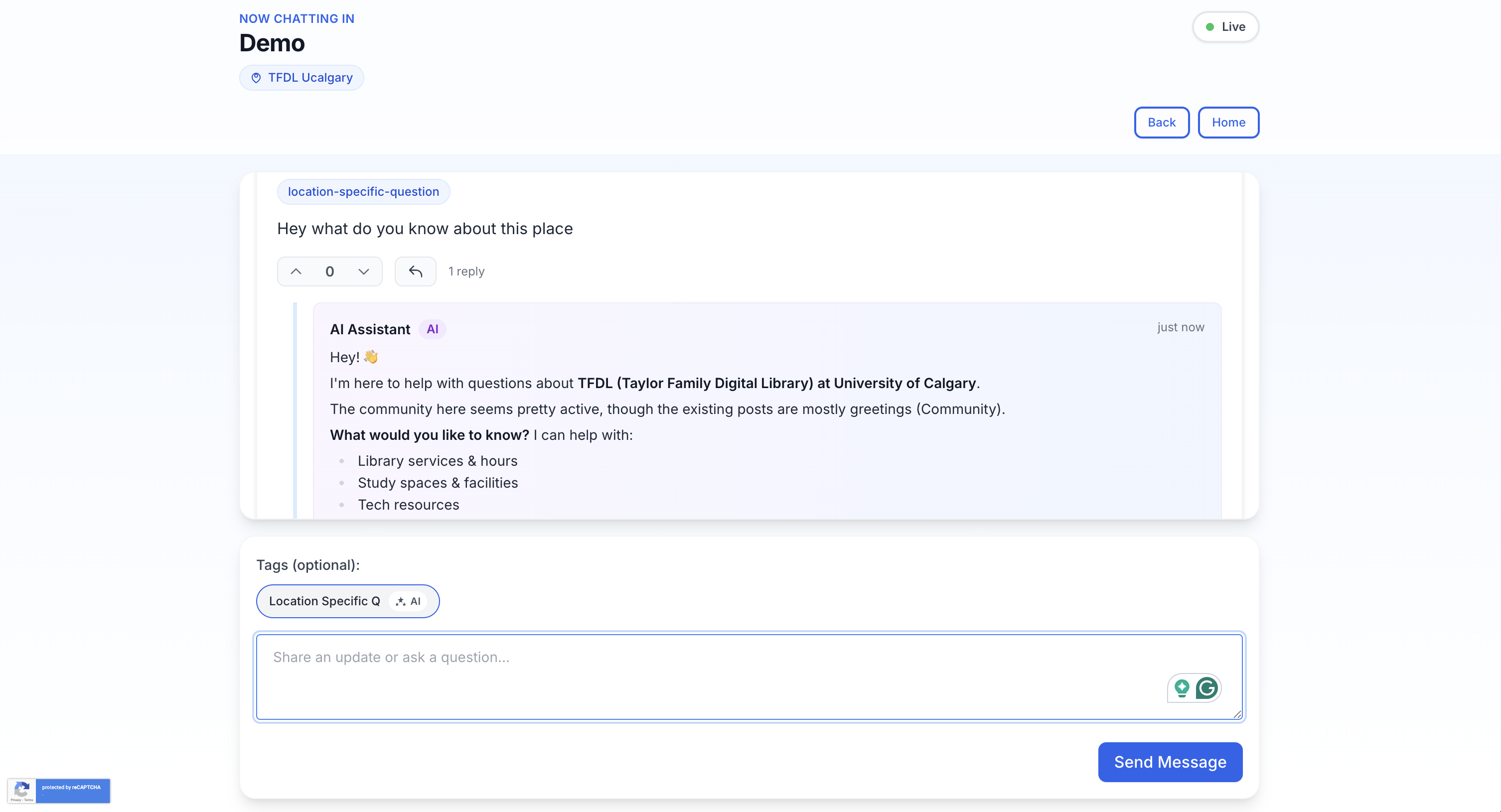Click the green lightbulb suggestion icon
1501x812 pixels.
[1182, 688]
